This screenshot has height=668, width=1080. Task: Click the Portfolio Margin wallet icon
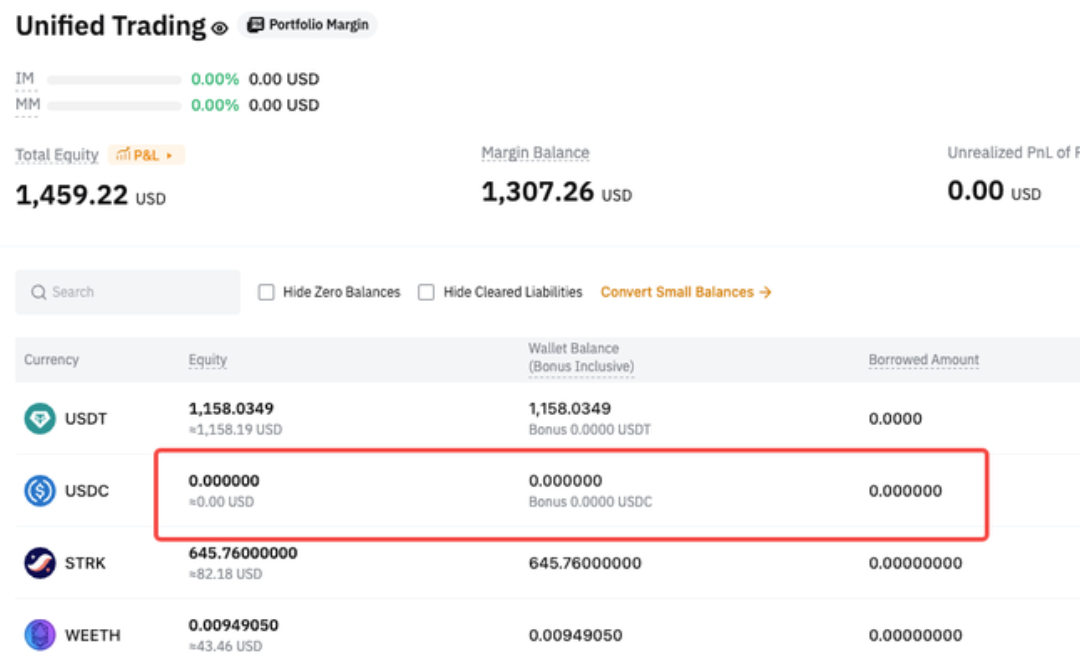256,25
